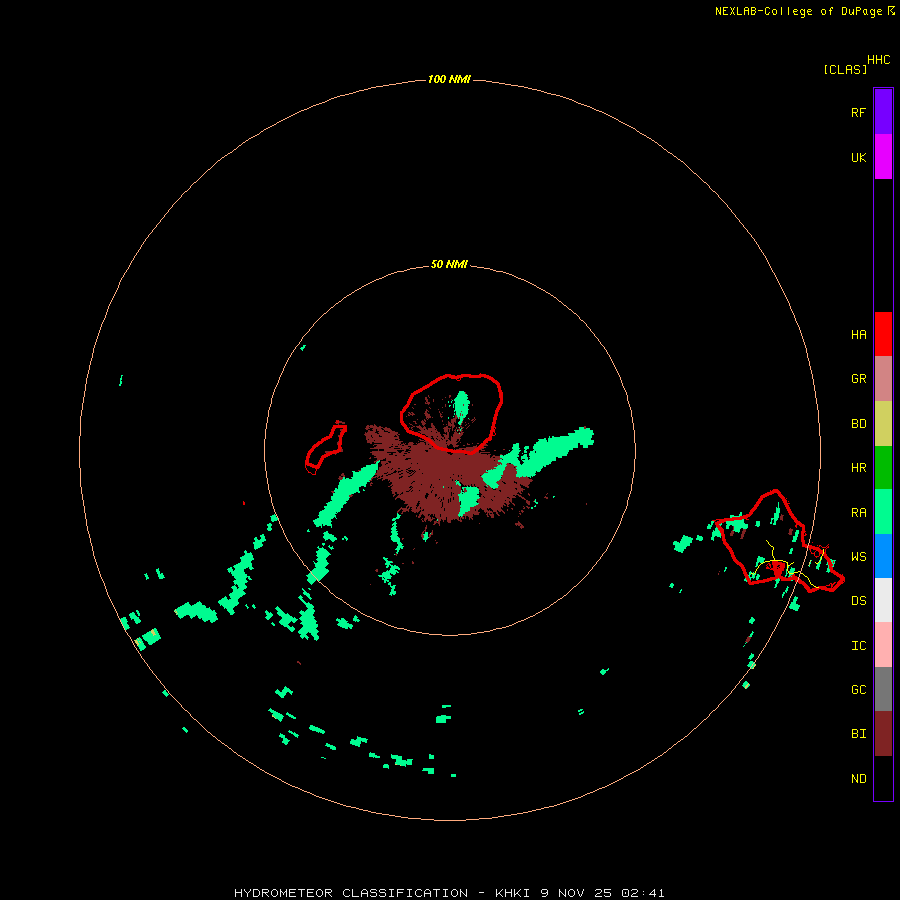Click the HA red legend swatch
900x900 pixels.
tap(883, 334)
